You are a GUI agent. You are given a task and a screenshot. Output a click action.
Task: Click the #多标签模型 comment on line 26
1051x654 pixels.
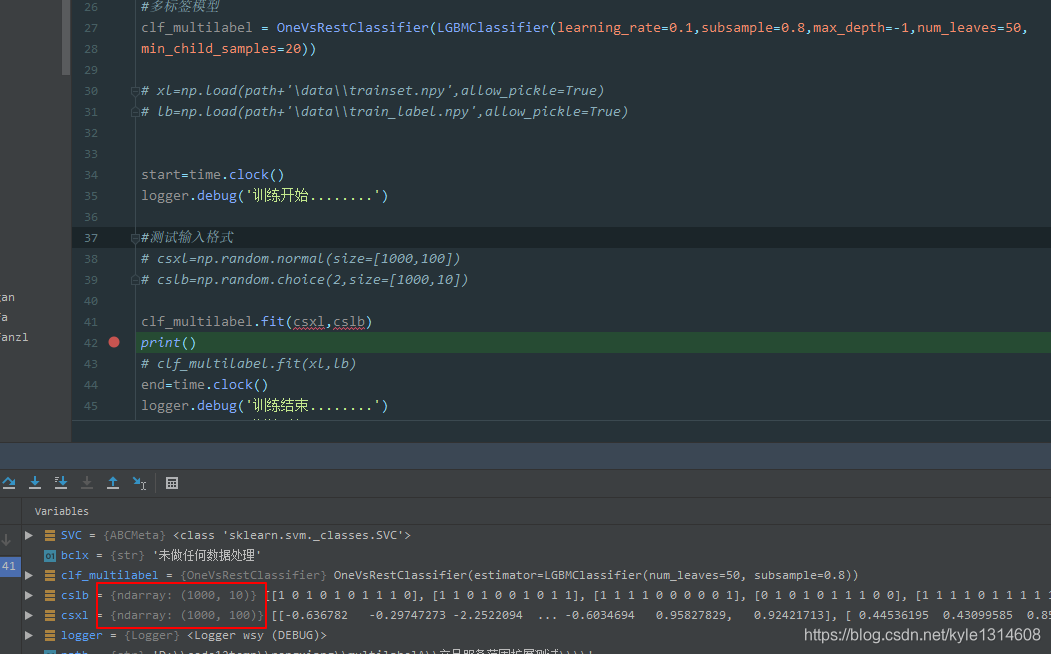(x=180, y=7)
